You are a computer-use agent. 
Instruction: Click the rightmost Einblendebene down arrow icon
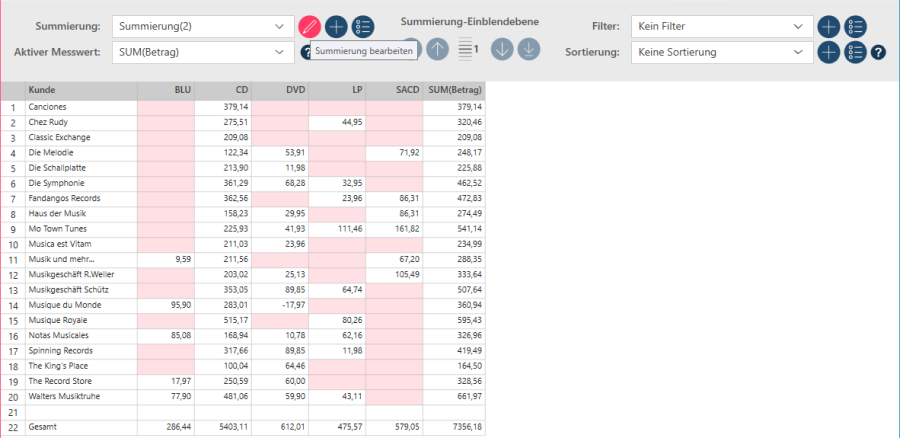click(529, 49)
